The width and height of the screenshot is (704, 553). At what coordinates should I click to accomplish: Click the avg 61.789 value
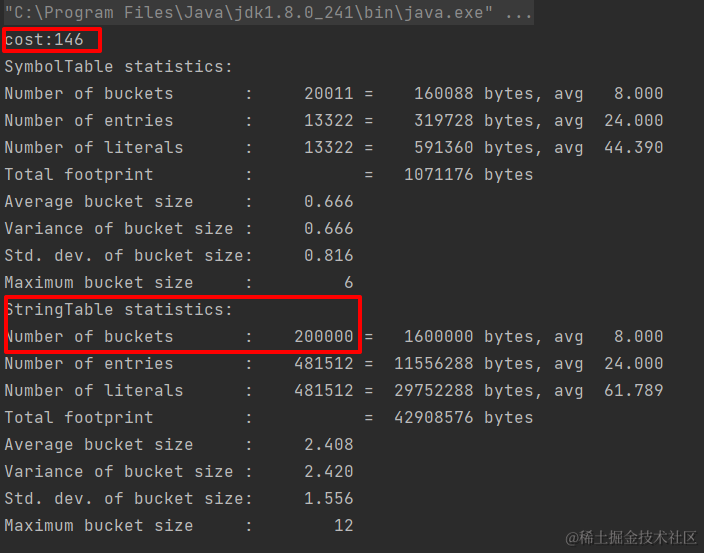(x=634, y=391)
